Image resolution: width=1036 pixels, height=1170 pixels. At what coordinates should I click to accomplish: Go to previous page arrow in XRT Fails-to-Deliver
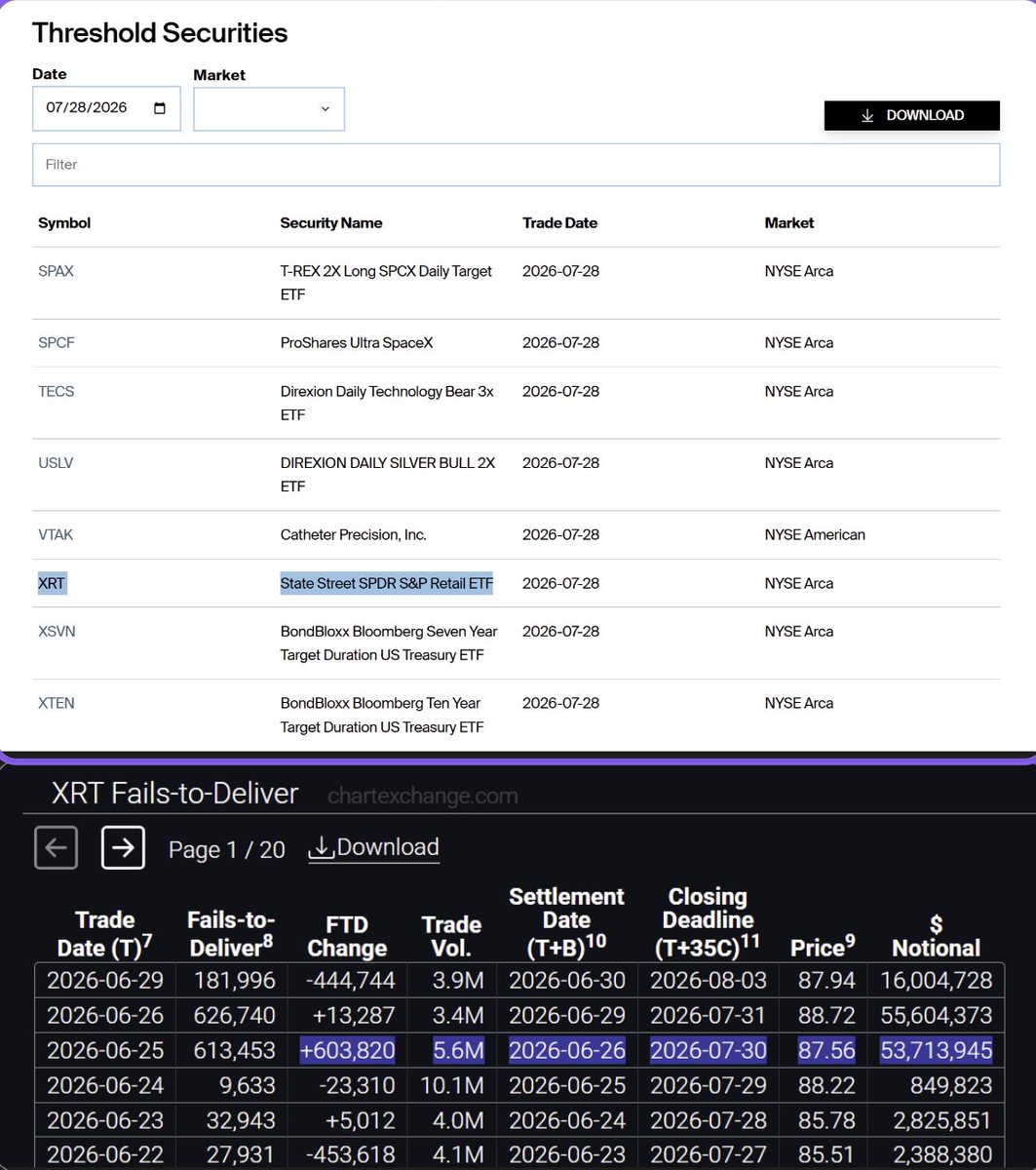coord(56,847)
